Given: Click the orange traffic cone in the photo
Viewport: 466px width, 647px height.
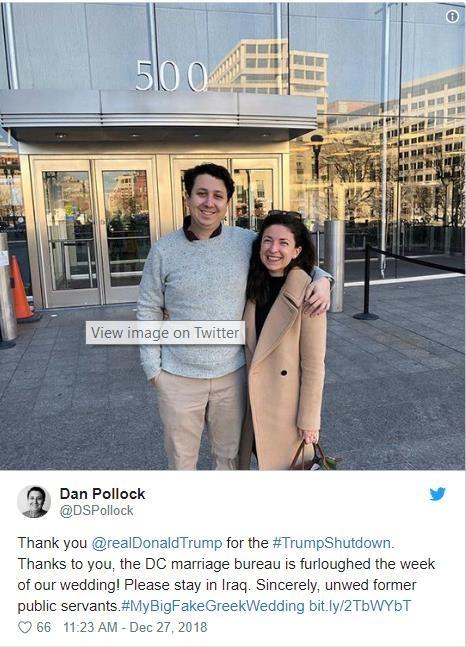Looking at the screenshot, I should (21, 289).
